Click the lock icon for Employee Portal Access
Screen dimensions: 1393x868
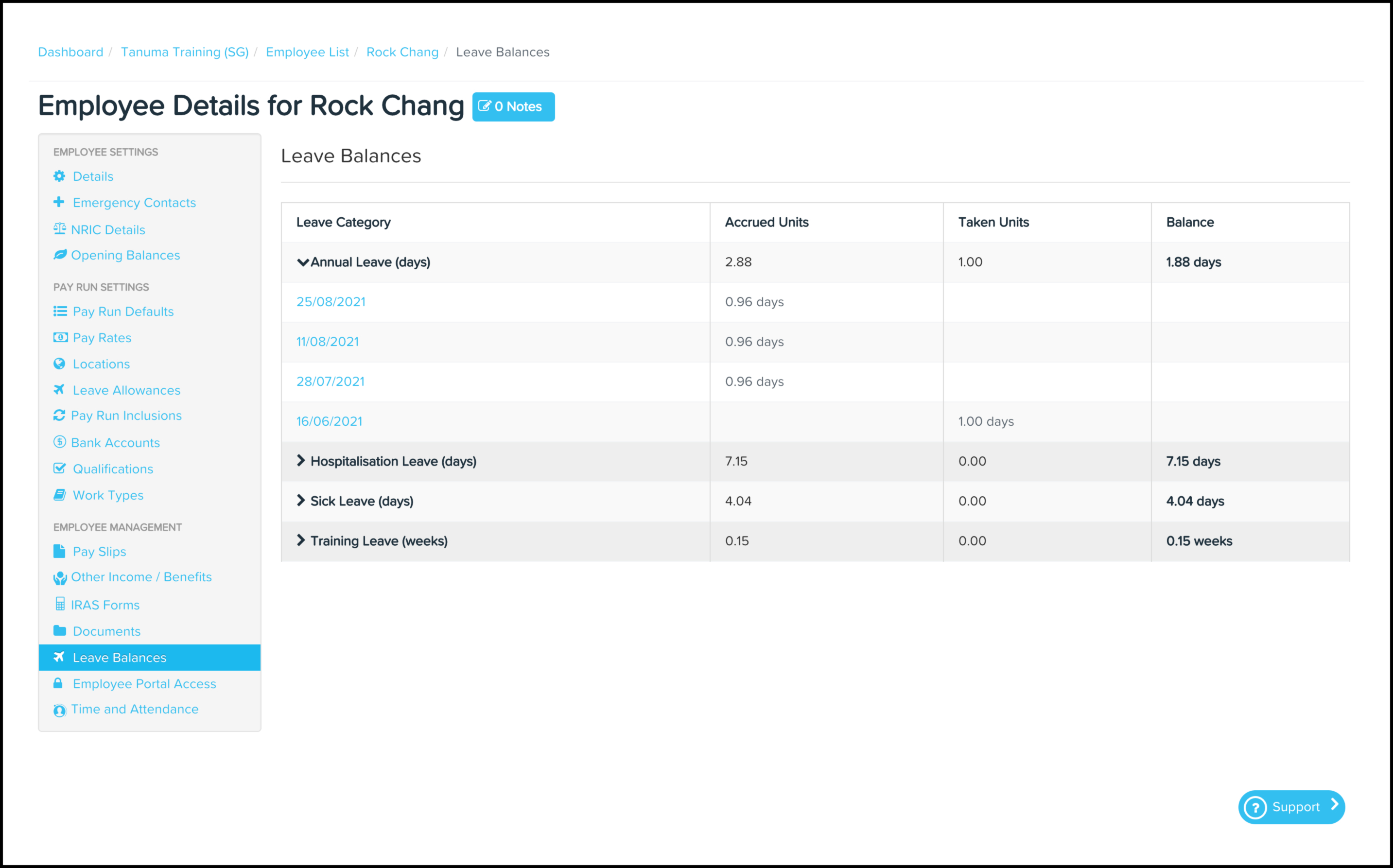tap(58, 683)
